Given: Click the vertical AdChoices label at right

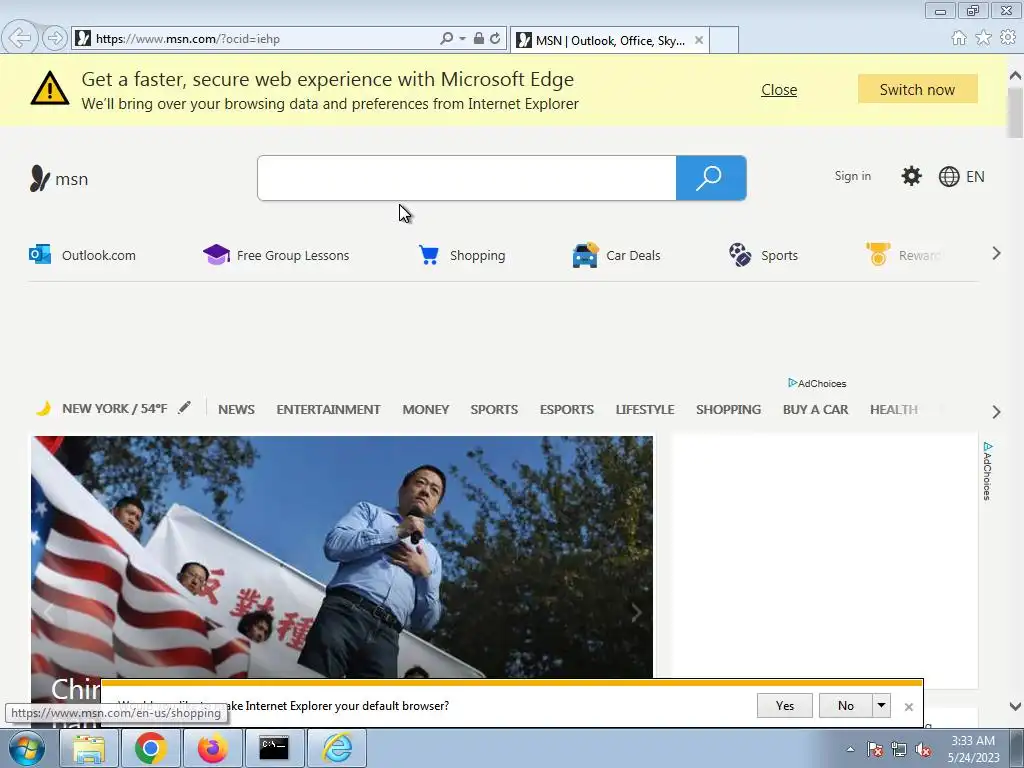Looking at the screenshot, I should pos(987,471).
